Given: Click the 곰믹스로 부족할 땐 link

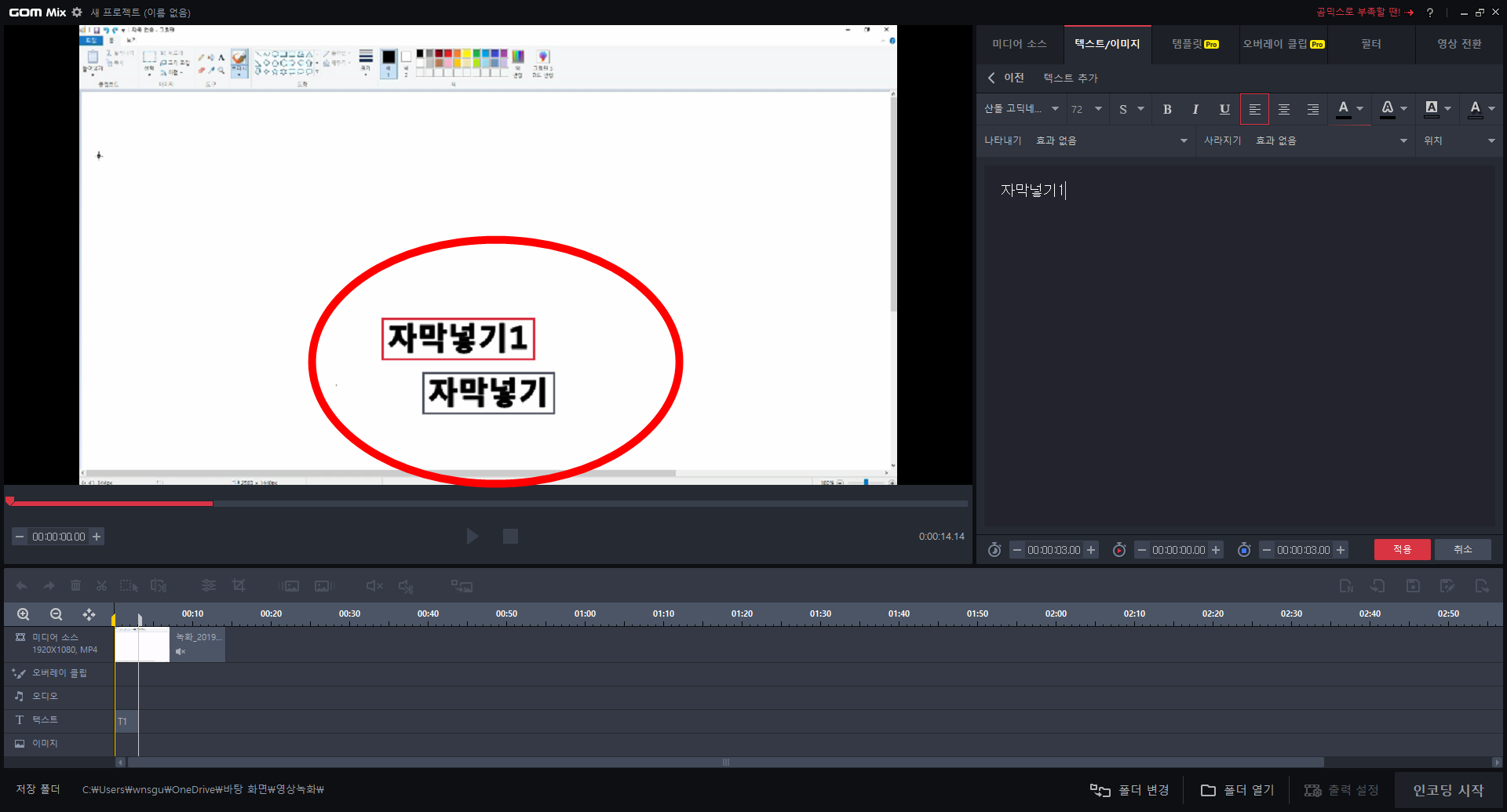Looking at the screenshot, I should click(1365, 13).
